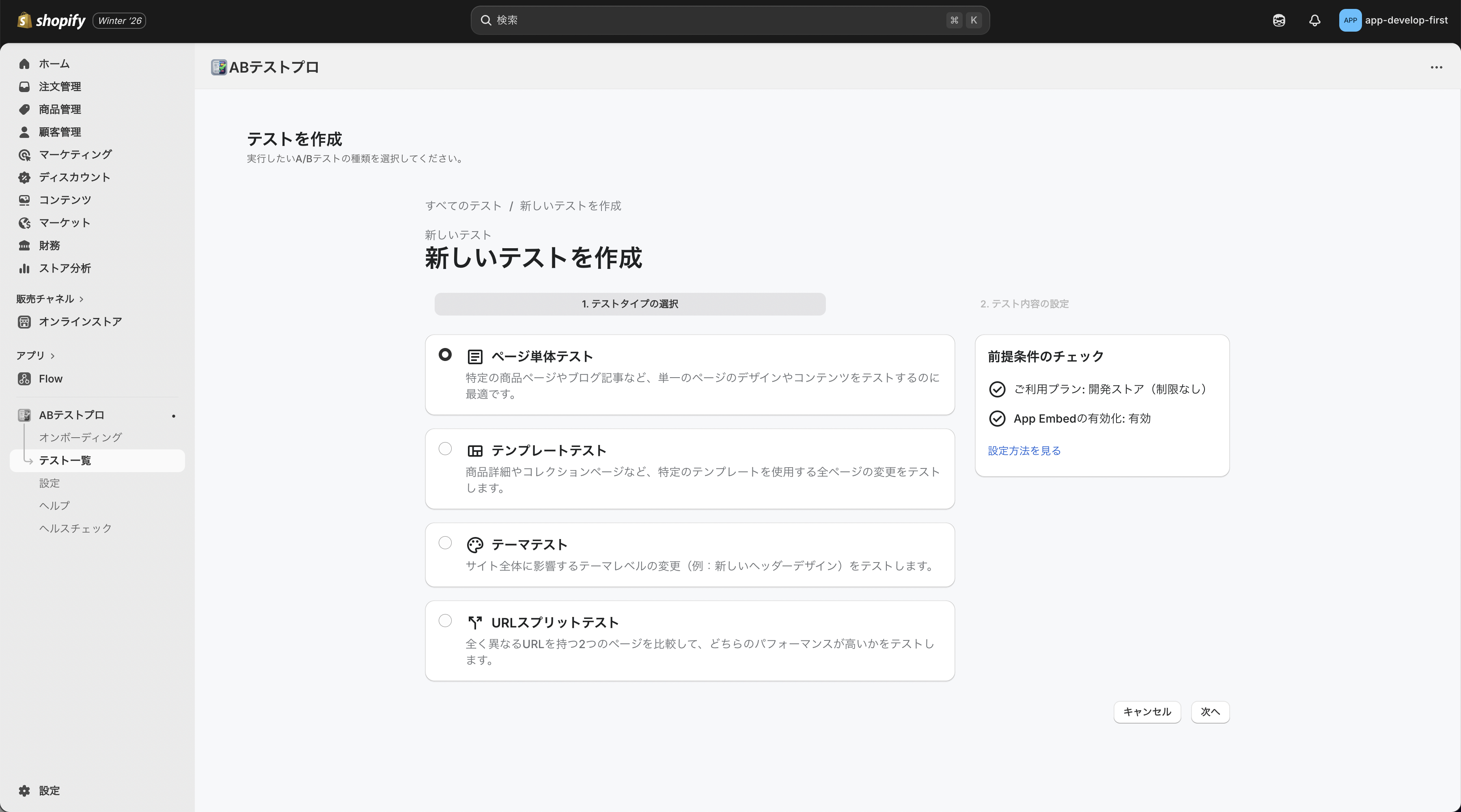Click the Flow app icon
The width and height of the screenshot is (1461, 812).
point(24,378)
